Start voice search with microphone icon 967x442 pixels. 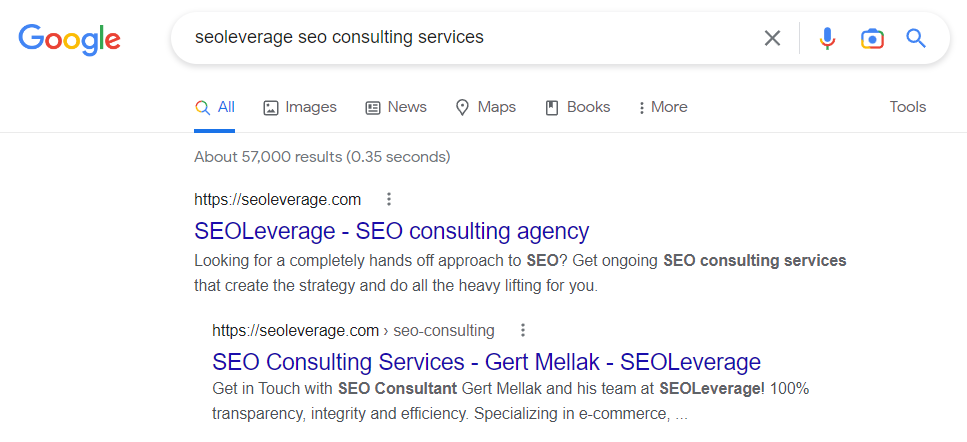click(x=827, y=38)
